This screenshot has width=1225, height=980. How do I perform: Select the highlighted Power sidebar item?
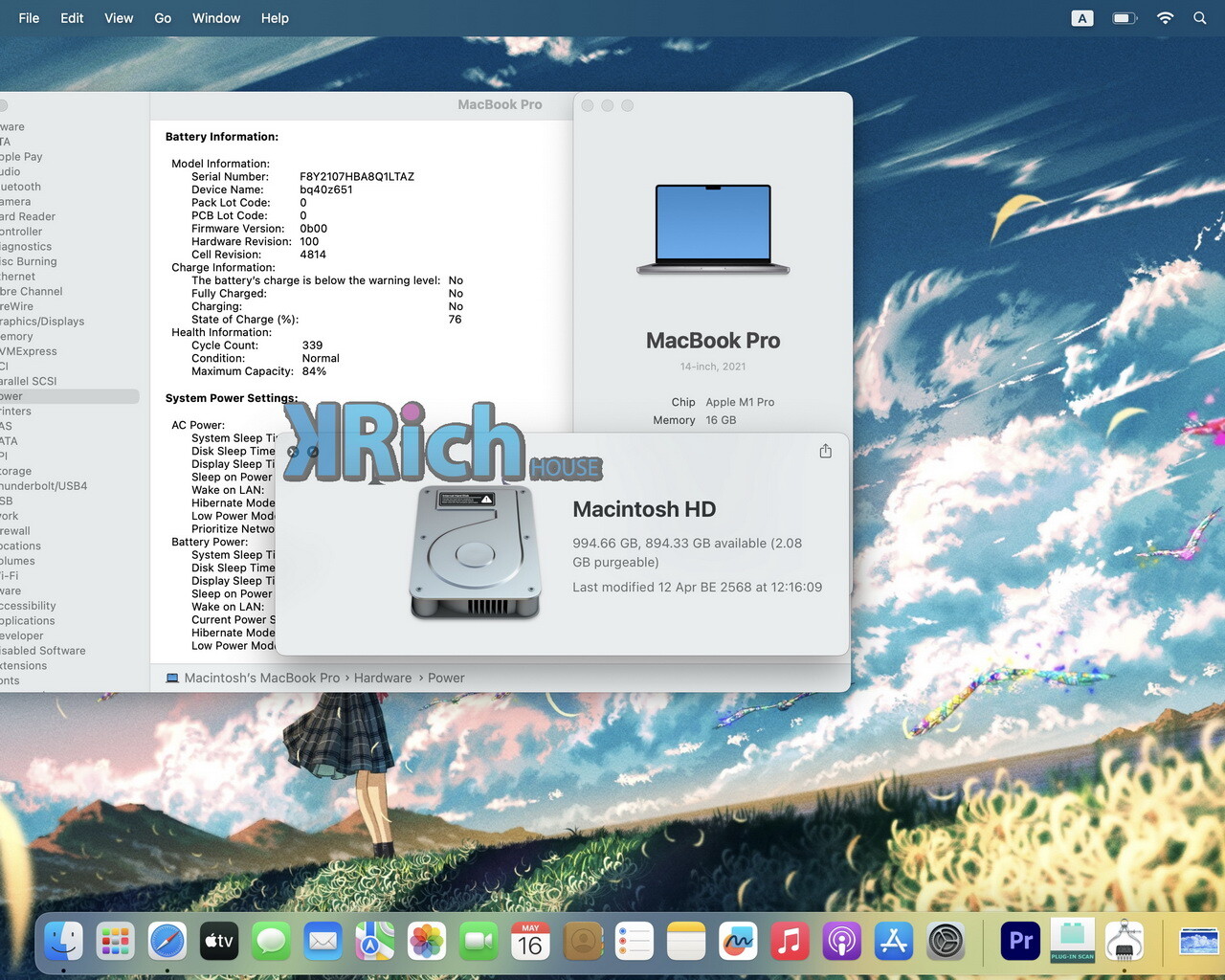(x=69, y=396)
